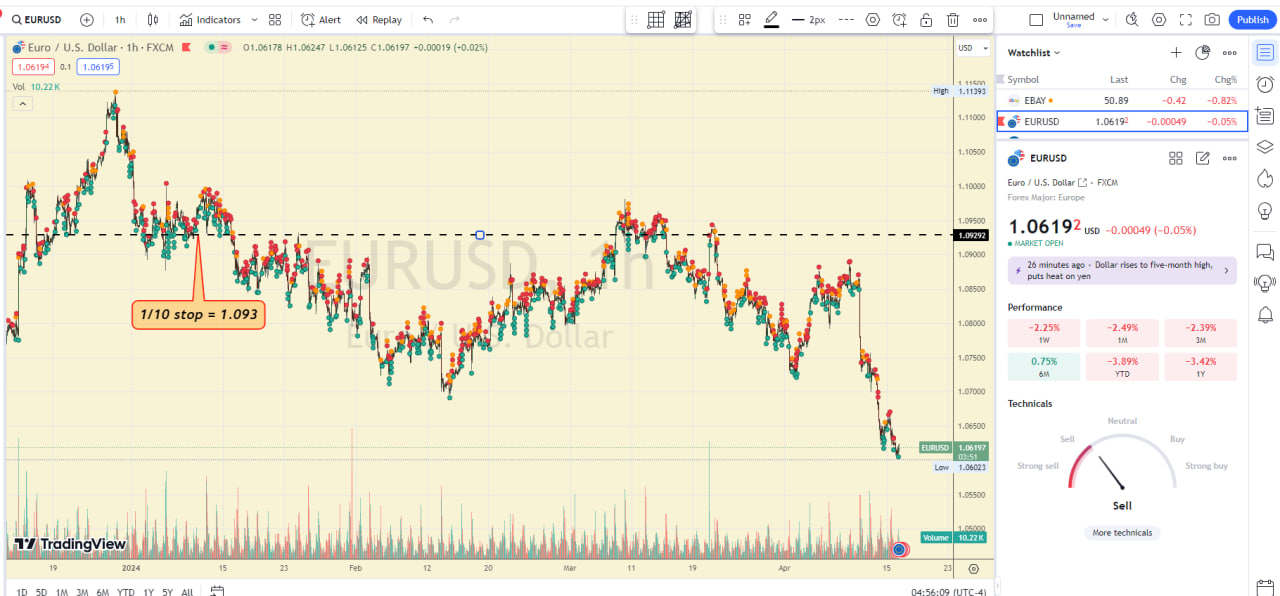Select the Gann square drawing tool
The height and width of the screenshot is (596, 1280).
tap(683, 20)
